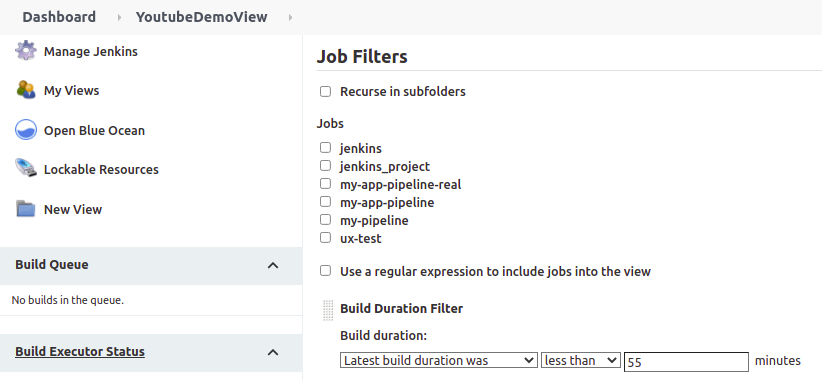
Task: Click the Lockable Resources USB drive icon
Action: (26, 169)
